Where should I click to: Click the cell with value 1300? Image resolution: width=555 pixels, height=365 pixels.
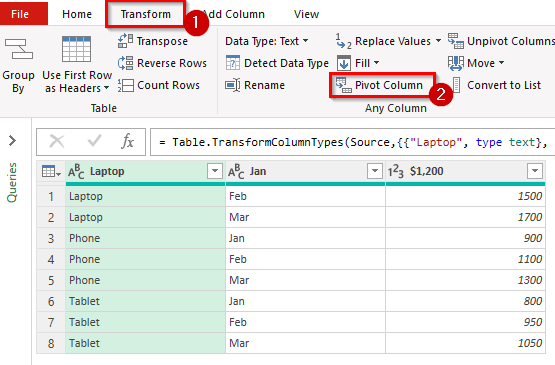coord(465,280)
